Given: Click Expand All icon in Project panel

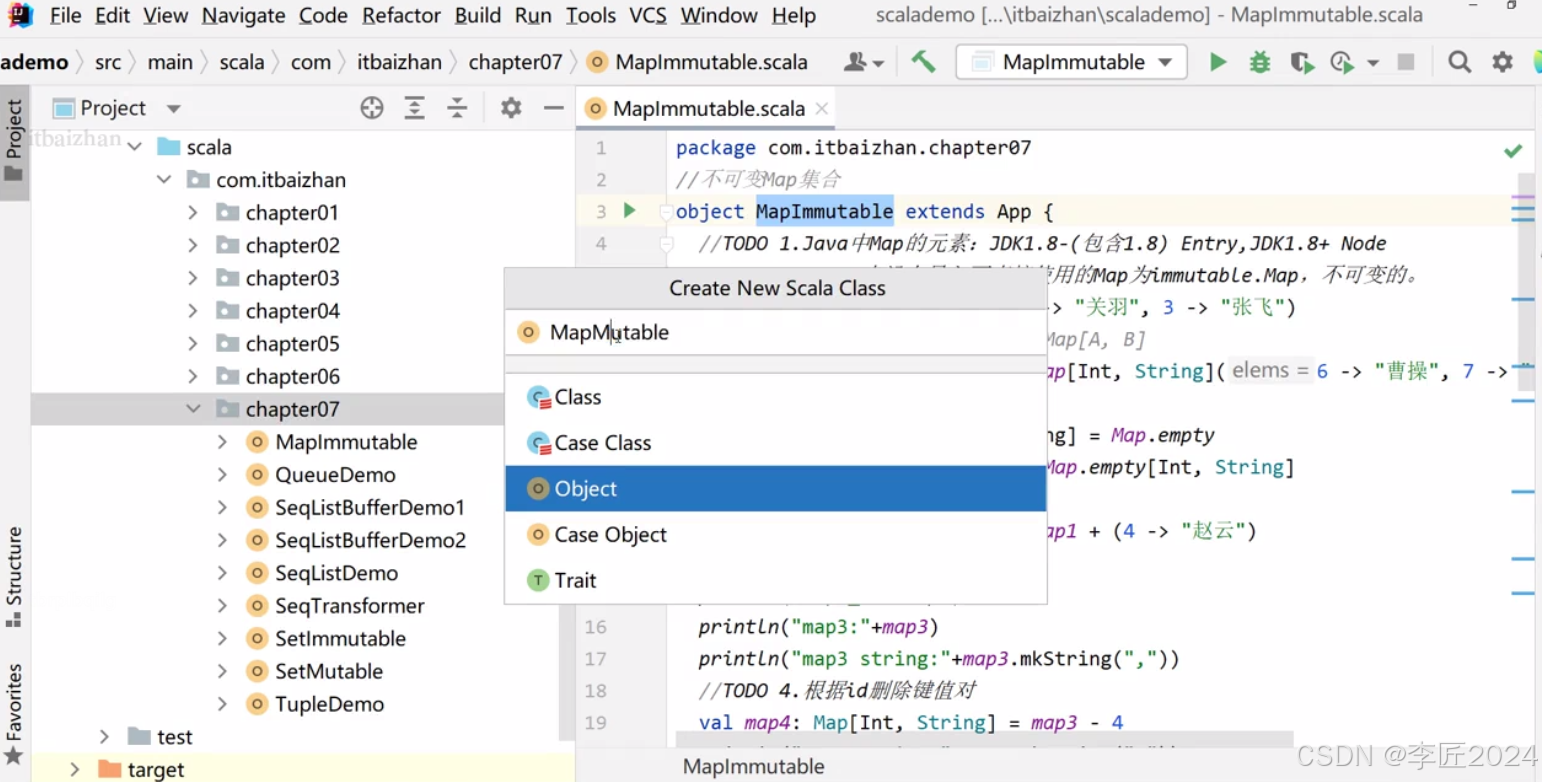Looking at the screenshot, I should pyautogui.click(x=414, y=108).
